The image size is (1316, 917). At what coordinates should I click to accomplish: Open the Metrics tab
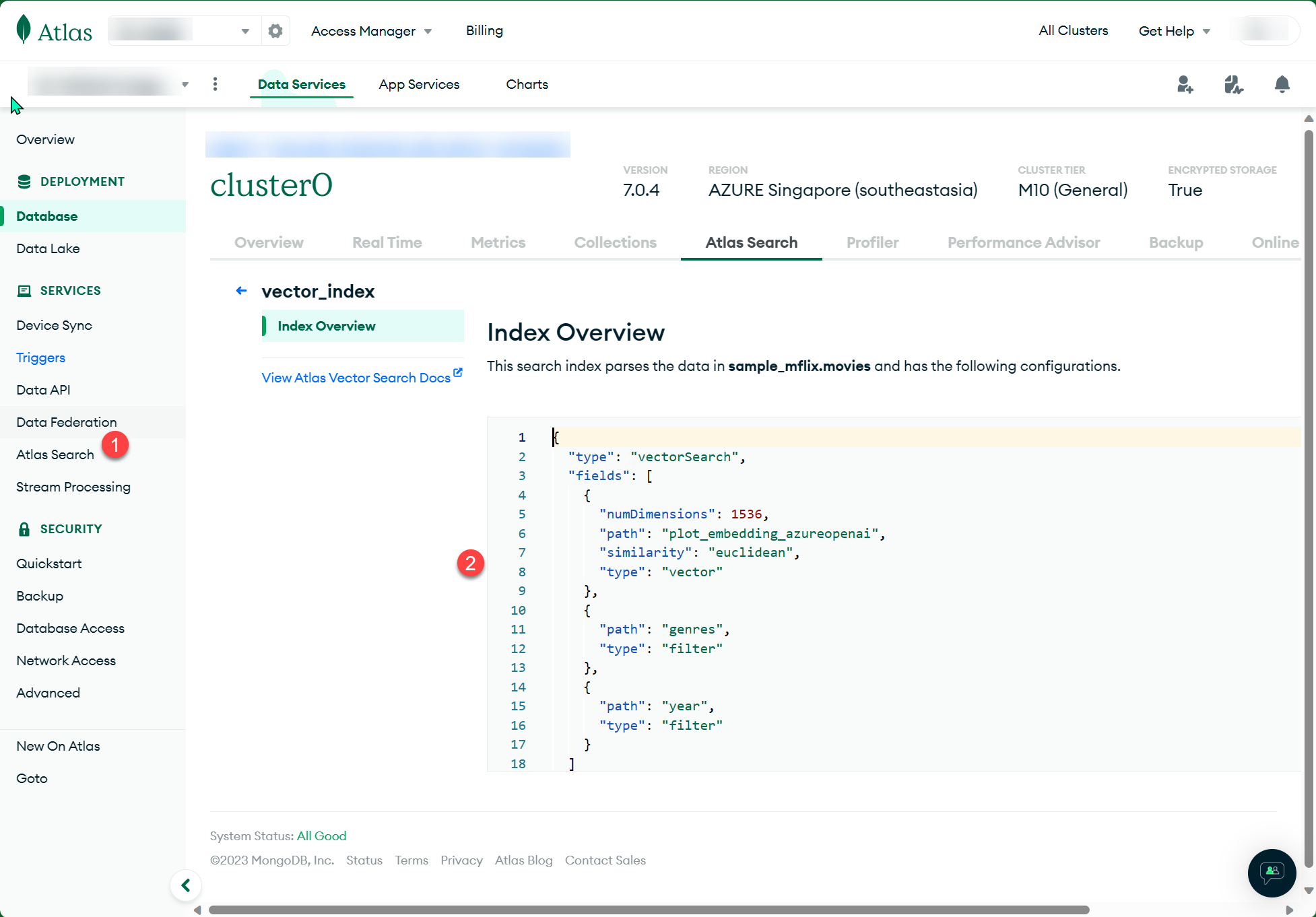(x=498, y=242)
